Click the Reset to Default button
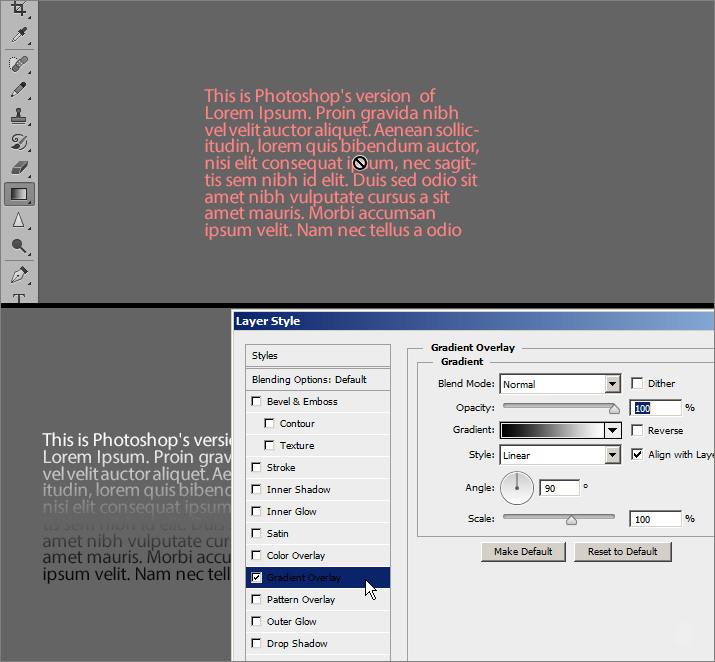The width and height of the screenshot is (715, 662). point(622,552)
